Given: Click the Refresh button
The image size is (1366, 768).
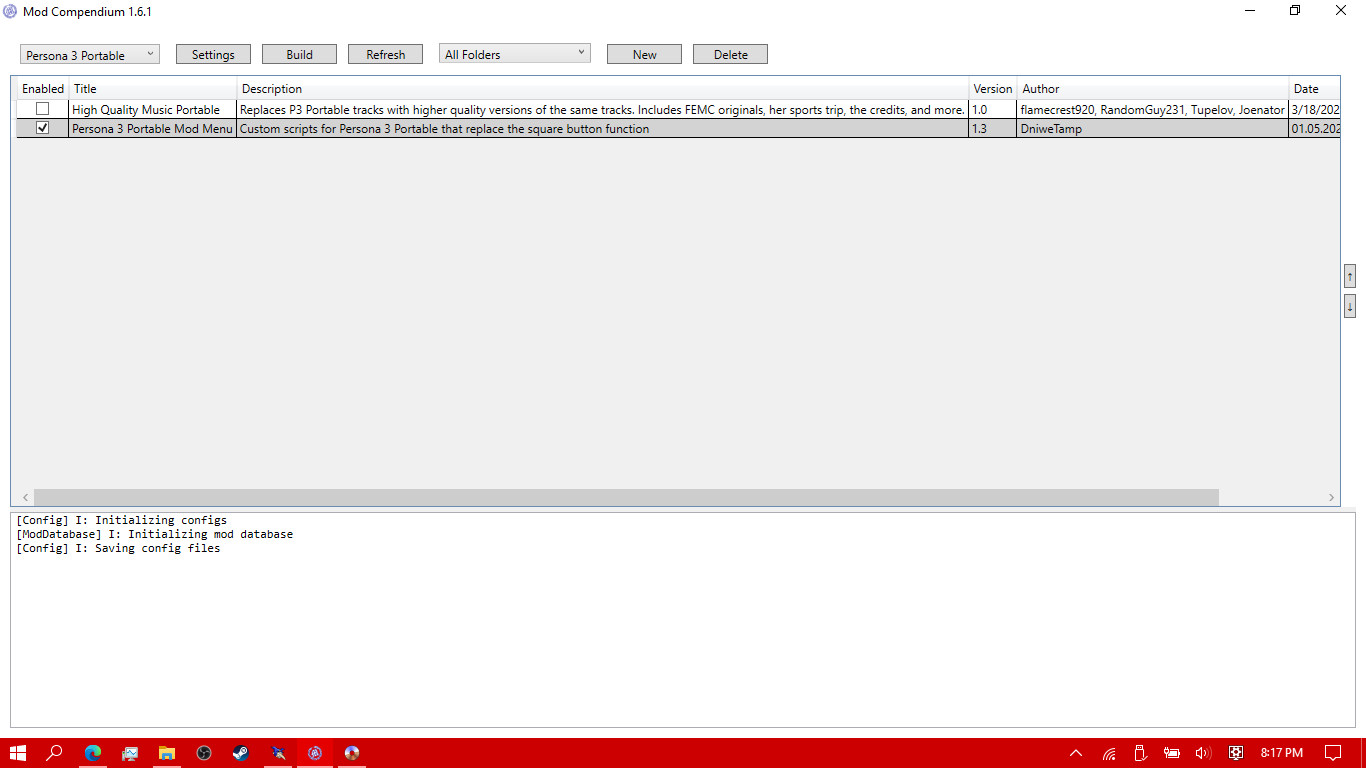Looking at the screenshot, I should (385, 54).
